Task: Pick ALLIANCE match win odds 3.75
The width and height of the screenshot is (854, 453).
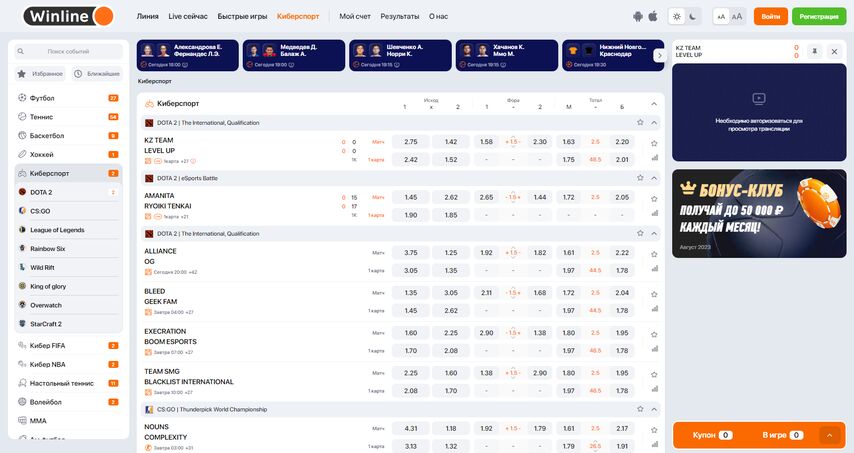Action: click(411, 253)
